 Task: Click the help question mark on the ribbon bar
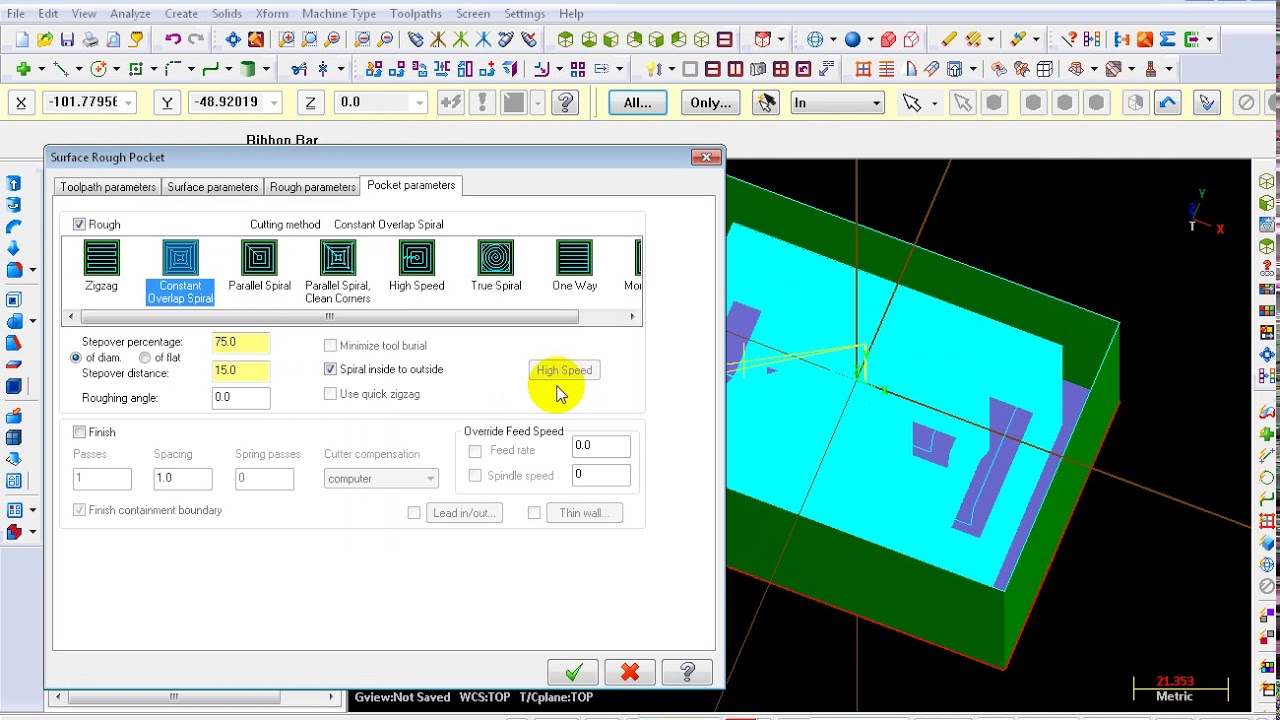(x=565, y=102)
